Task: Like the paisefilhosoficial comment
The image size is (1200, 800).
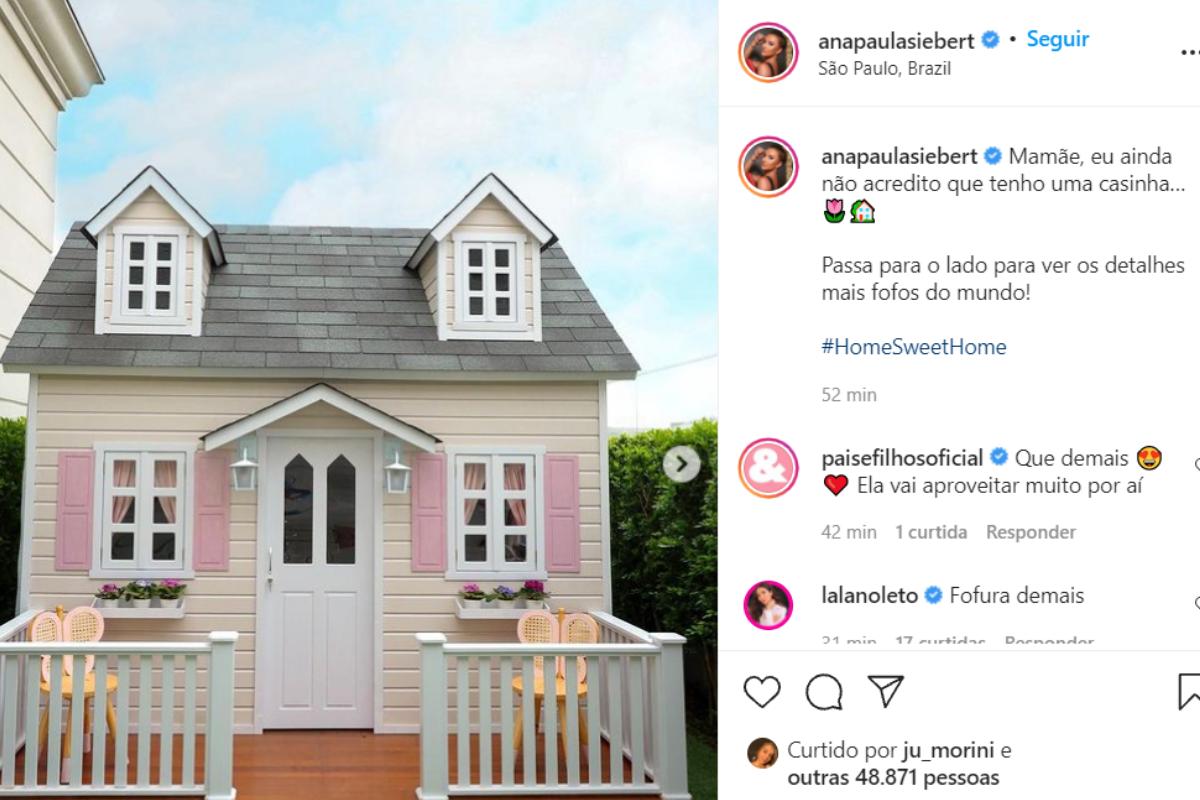Action: coord(1197,465)
